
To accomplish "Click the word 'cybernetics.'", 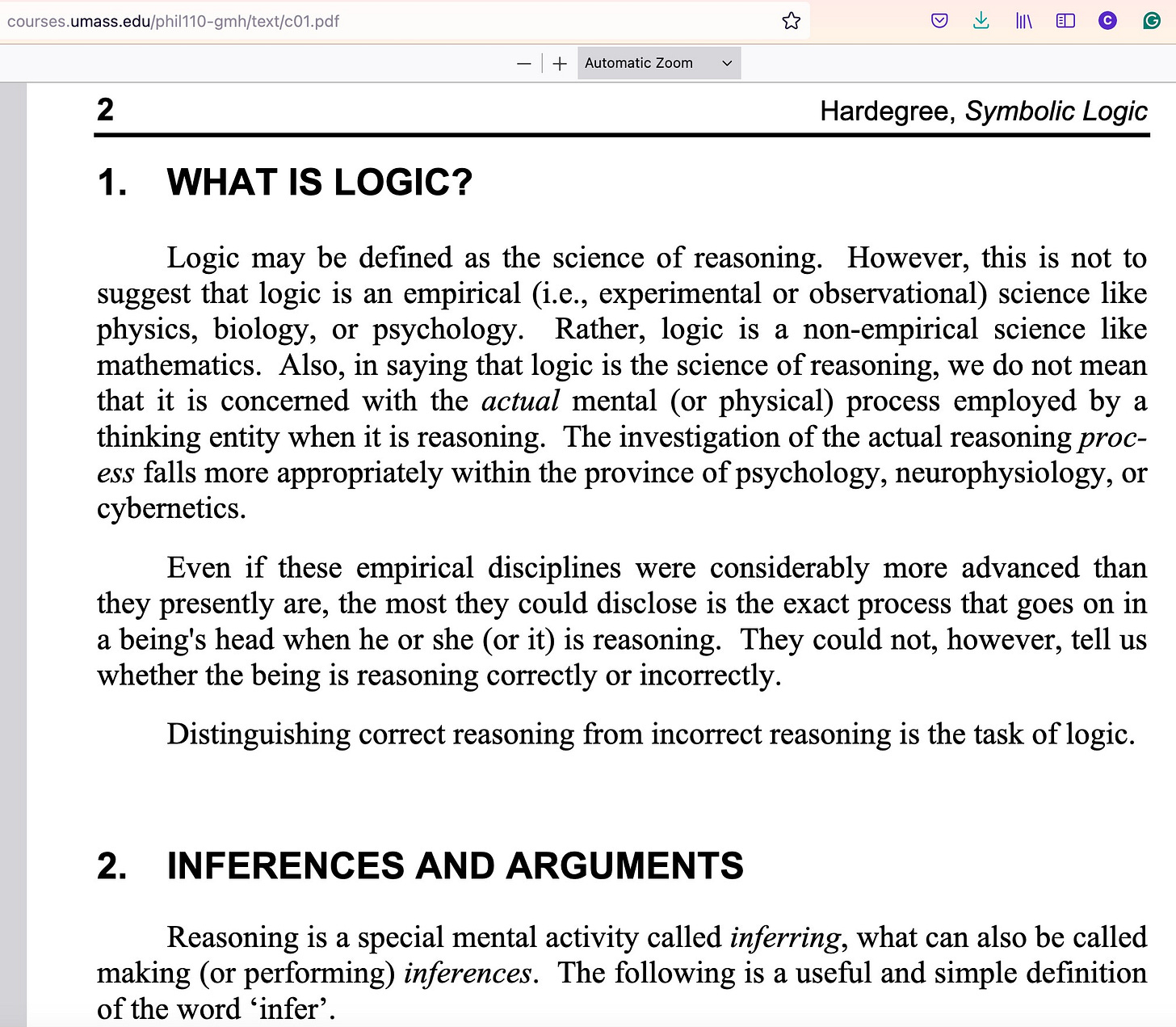I will 171,508.
